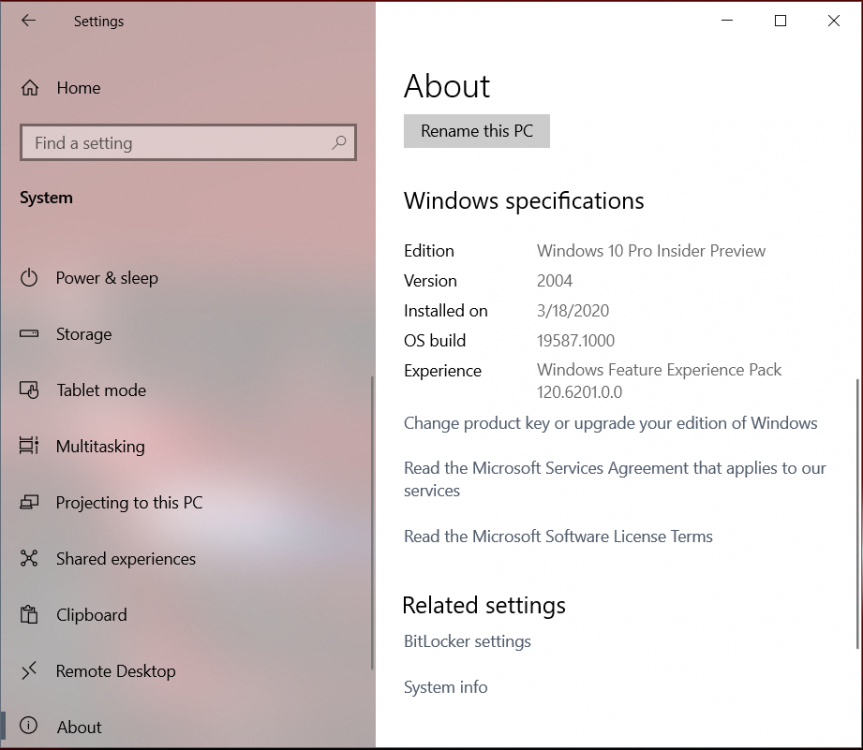Open Microsoft Software License Terms link

(x=558, y=536)
